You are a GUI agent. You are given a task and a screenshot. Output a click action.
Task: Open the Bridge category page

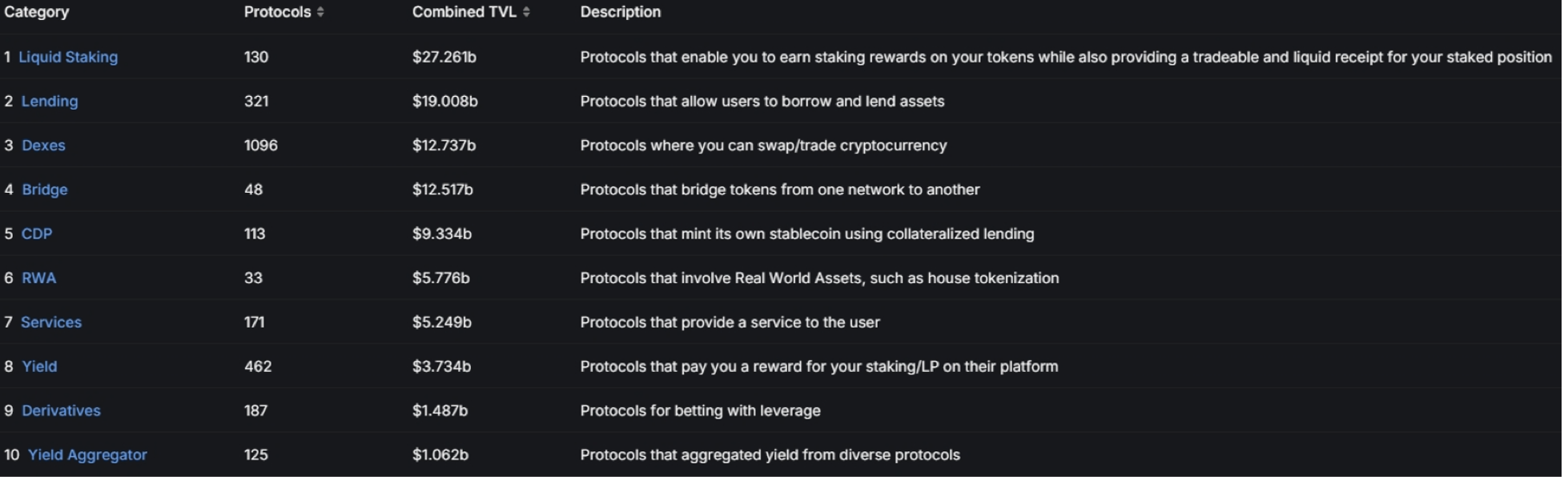click(45, 190)
